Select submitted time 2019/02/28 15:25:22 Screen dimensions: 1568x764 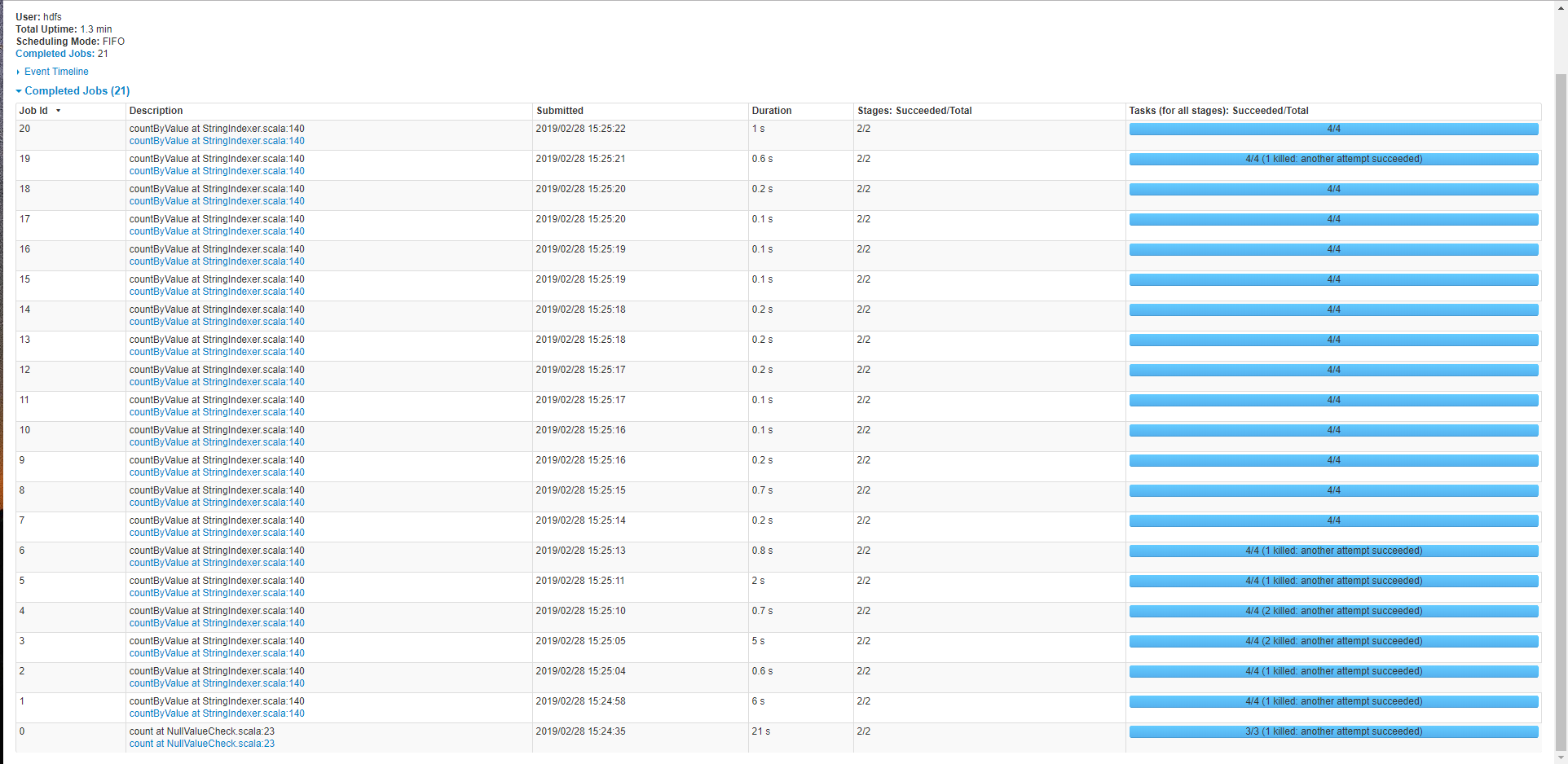tap(580, 129)
